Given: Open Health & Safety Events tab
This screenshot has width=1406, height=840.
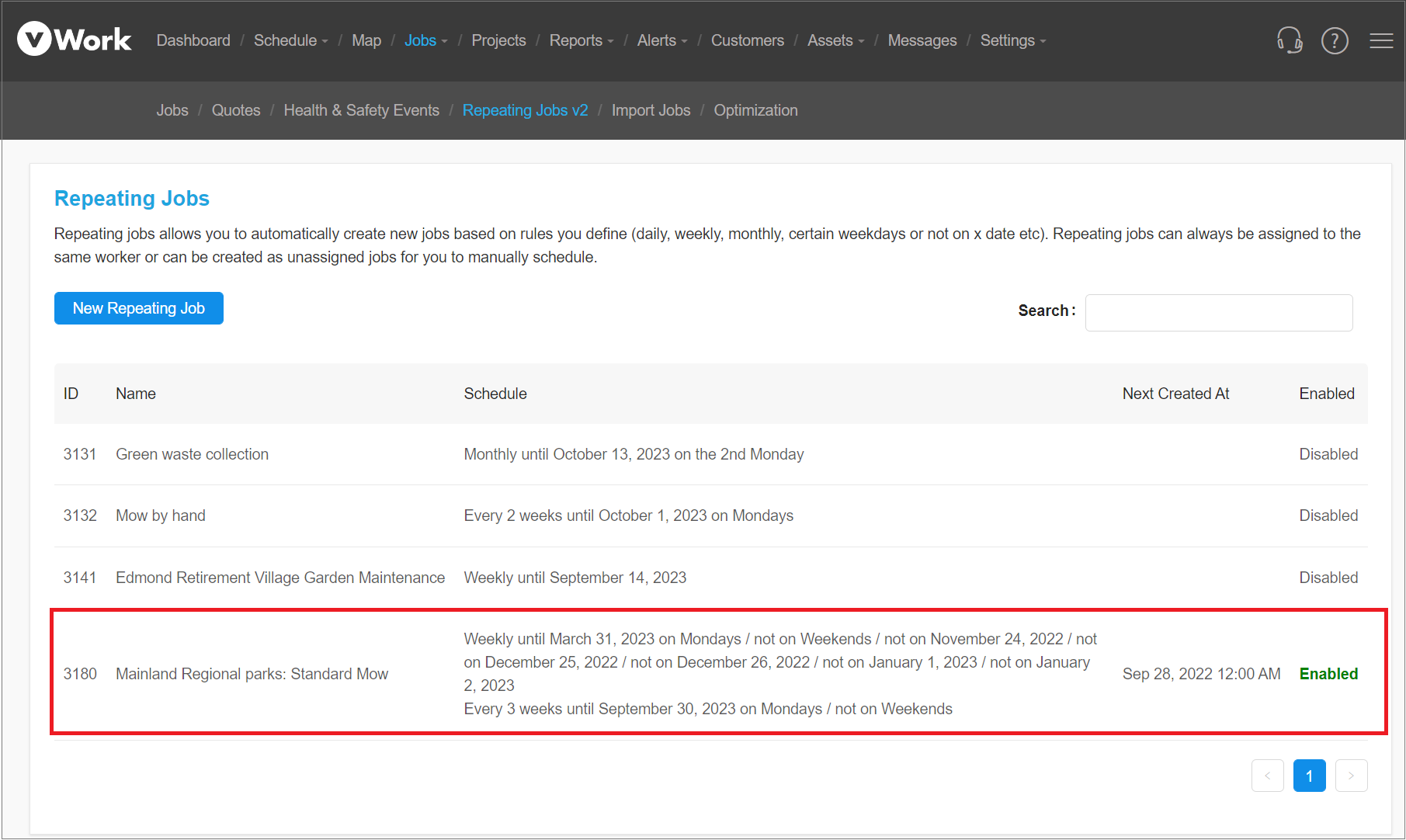Looking at the screenshot, I should click(362, 110).
